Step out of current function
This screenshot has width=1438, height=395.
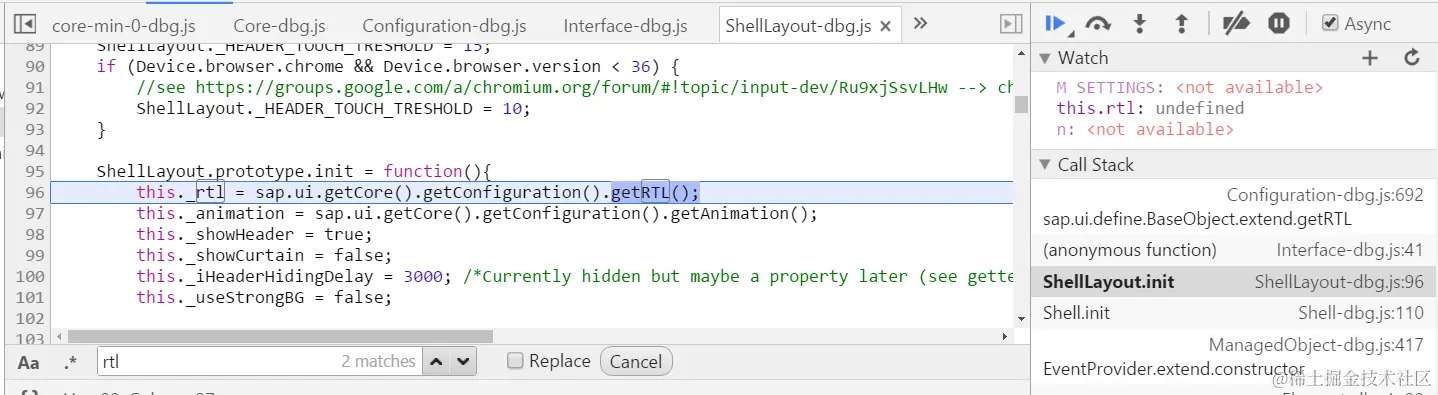click(x=1181, y=23)
